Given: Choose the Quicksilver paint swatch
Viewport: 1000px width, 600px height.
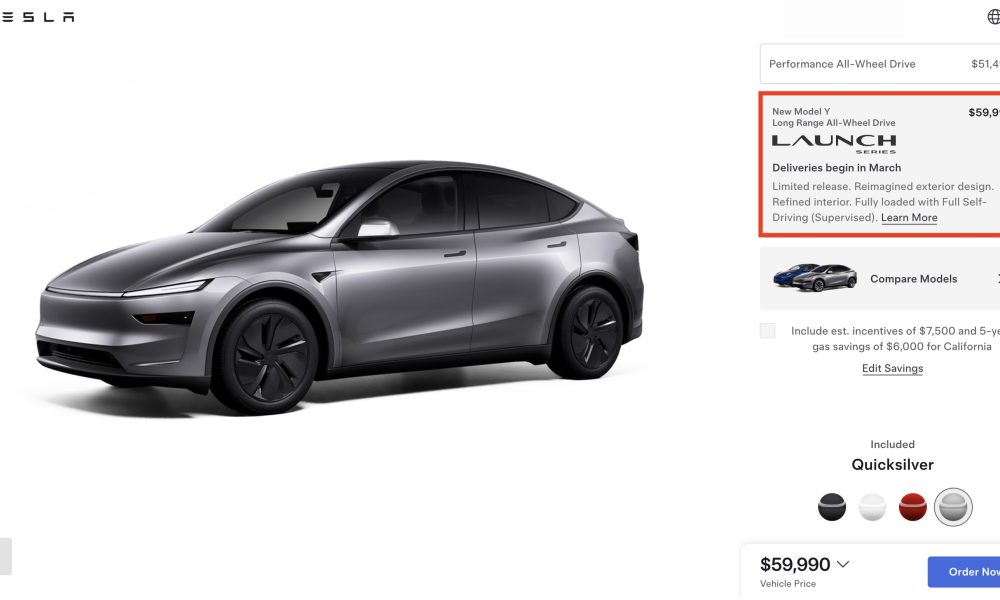Looking at the screenshot, I should click(953, 507).
